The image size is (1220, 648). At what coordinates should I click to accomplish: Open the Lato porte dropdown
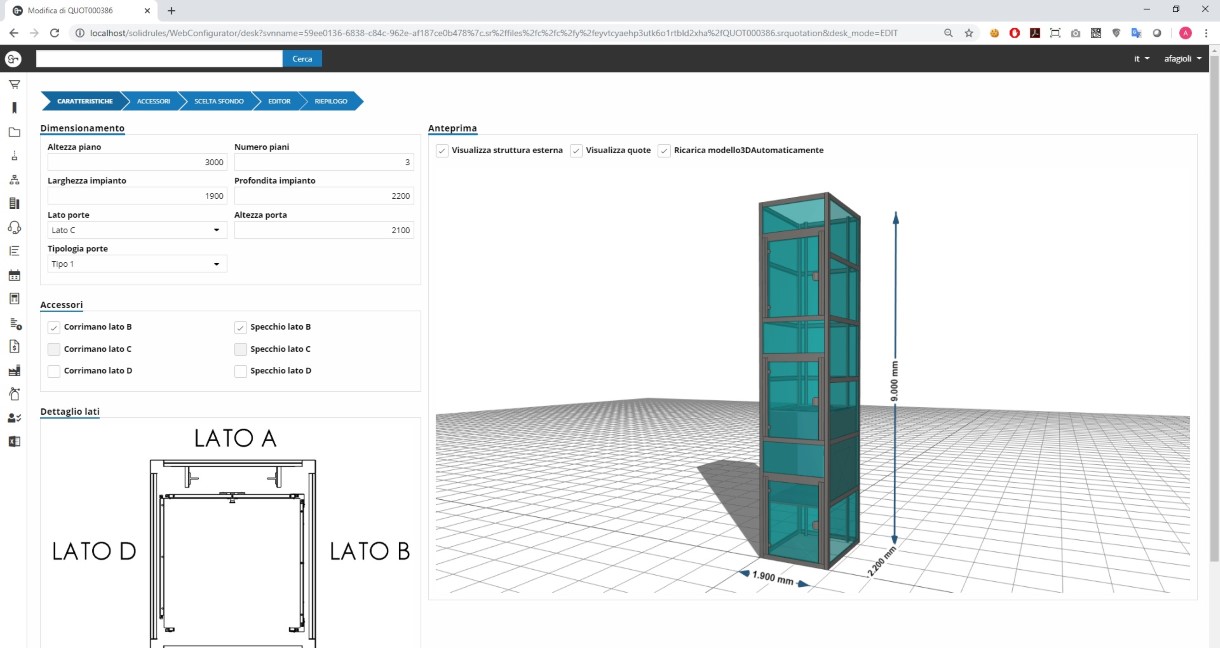pos(137,230)
